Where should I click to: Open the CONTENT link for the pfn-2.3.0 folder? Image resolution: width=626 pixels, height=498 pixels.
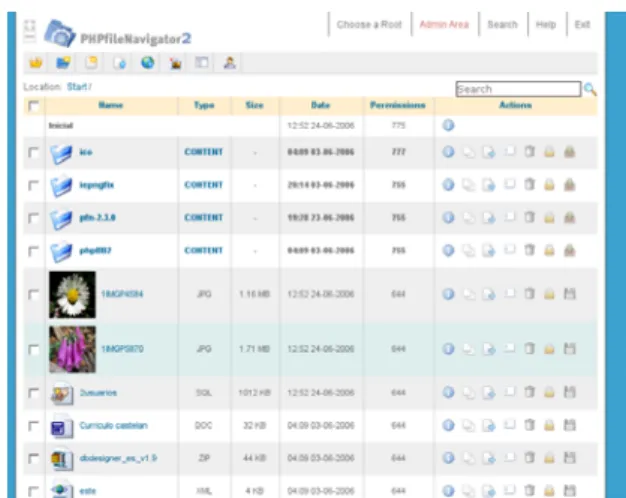pos(204,218)
